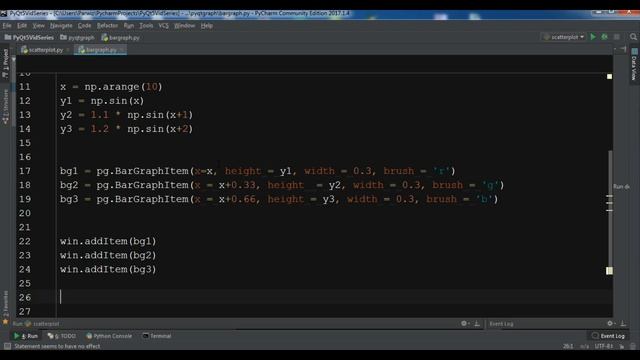Image resolution: width=640 pixels, height=360 pixels.
Task: Open Search Everywhere magnifier icon
Action: coord(633,37)
